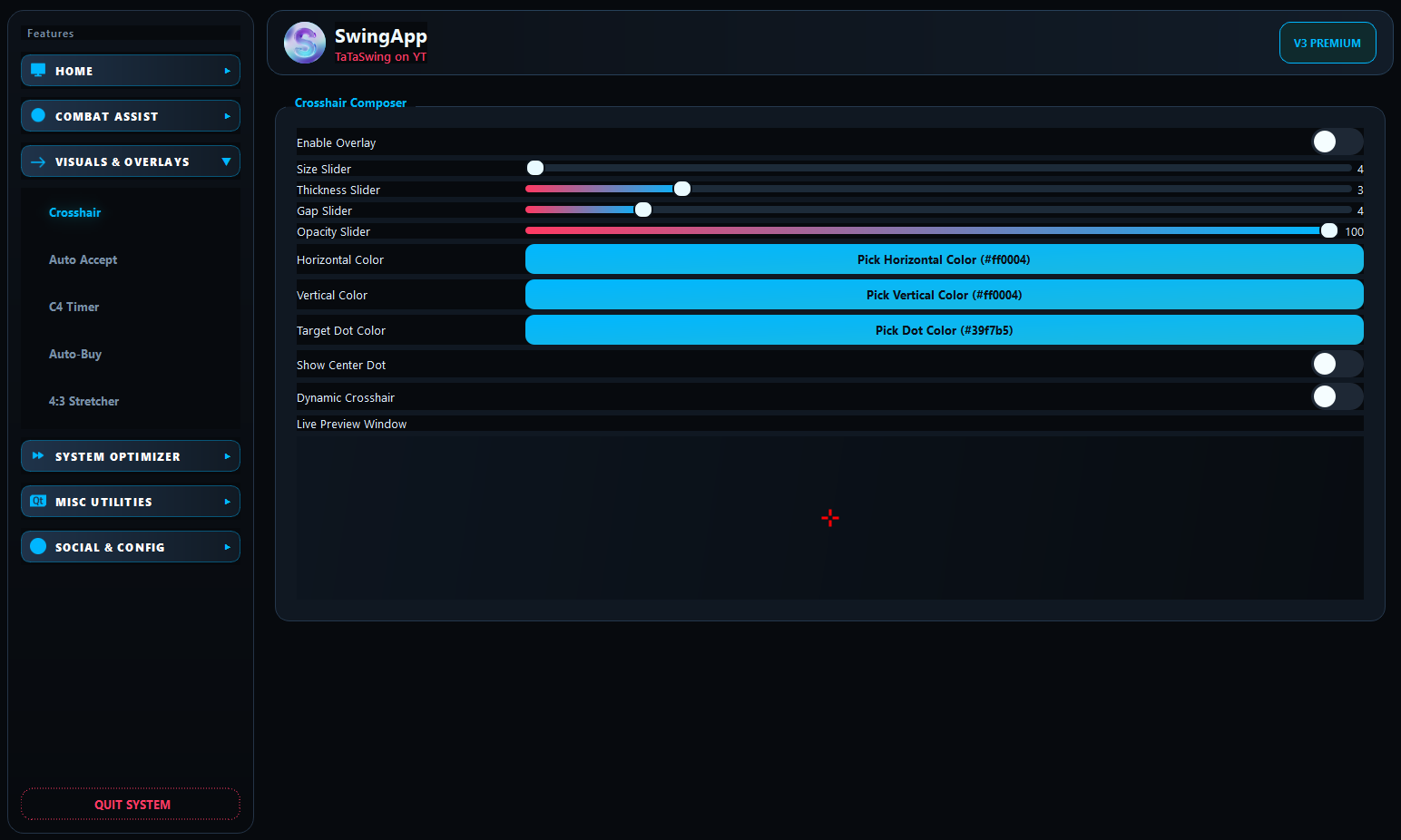Click the Gap Slider handle
The width and height of the screenshot is (1401, 840).
643,210
